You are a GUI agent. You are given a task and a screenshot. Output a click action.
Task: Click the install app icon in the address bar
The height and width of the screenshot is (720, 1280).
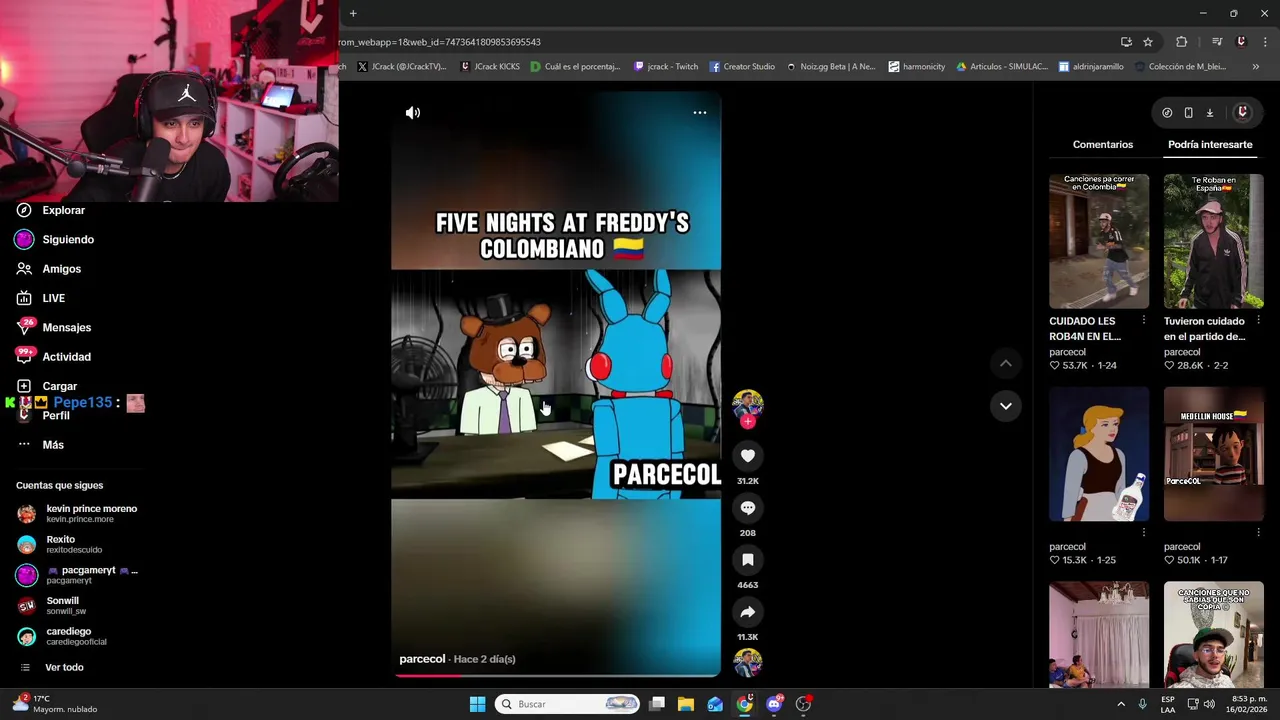pos(1126,42)
